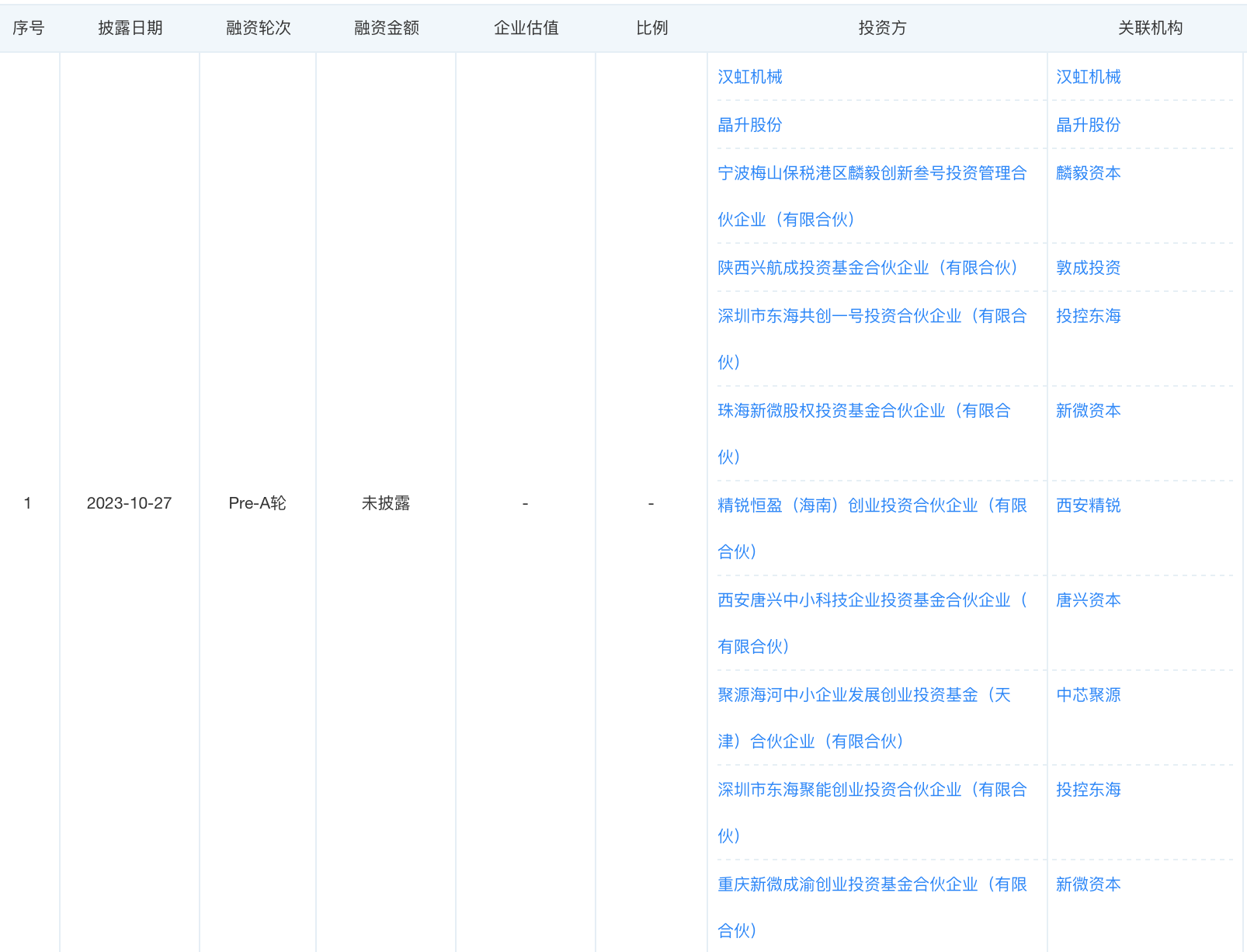Click the Pre-A轮 round cell
The width and height of the screenshot is (1247, 952).
click(x=257, y=503)
